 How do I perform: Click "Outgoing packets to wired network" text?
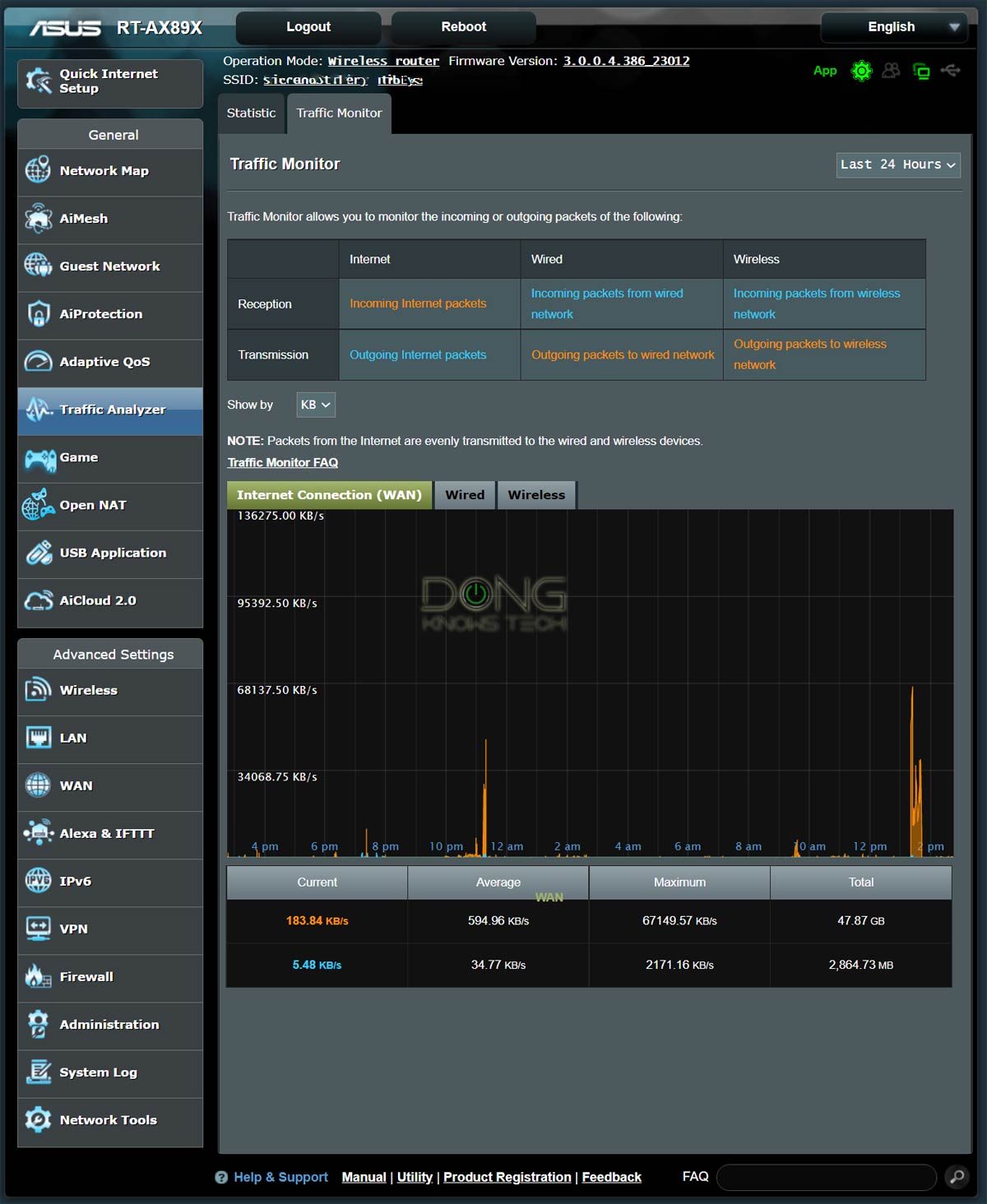(623, 354)
